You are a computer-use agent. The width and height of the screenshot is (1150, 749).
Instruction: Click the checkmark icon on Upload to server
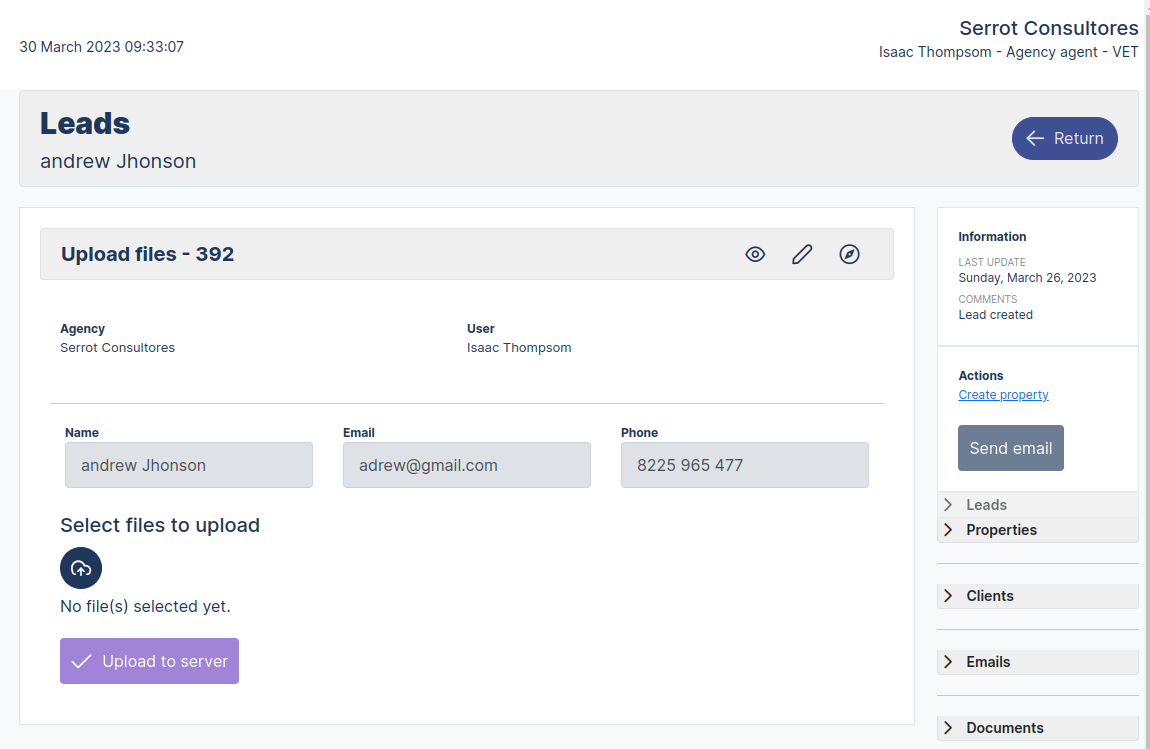tap(80, 661)
